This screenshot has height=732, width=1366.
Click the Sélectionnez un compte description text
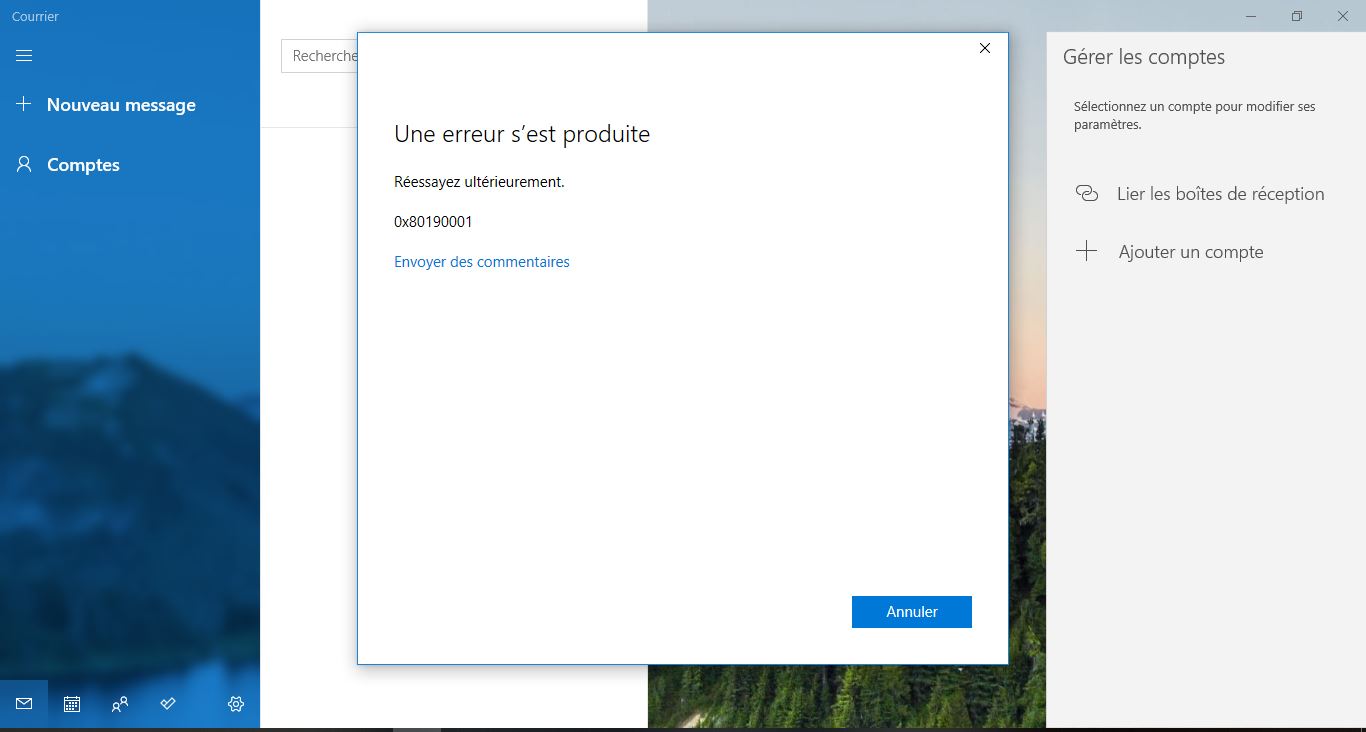1194,115
